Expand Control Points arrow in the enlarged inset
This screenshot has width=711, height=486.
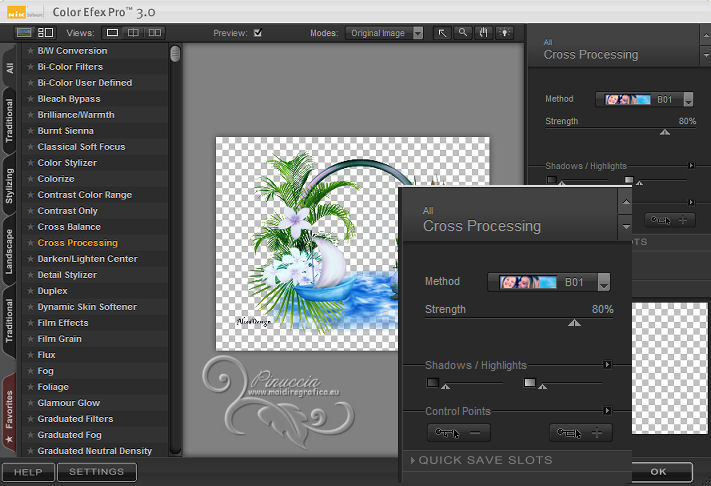tap(607, 411)
